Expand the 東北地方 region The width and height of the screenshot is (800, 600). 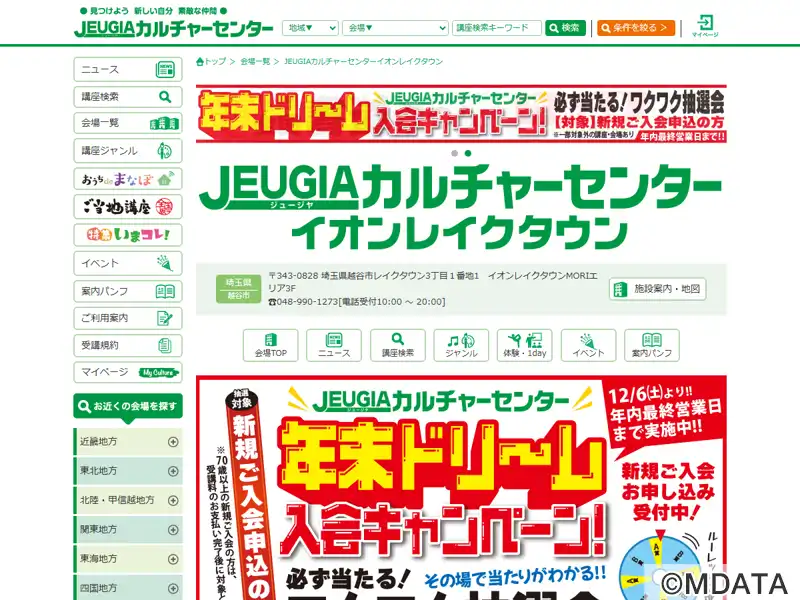[128, 471]
